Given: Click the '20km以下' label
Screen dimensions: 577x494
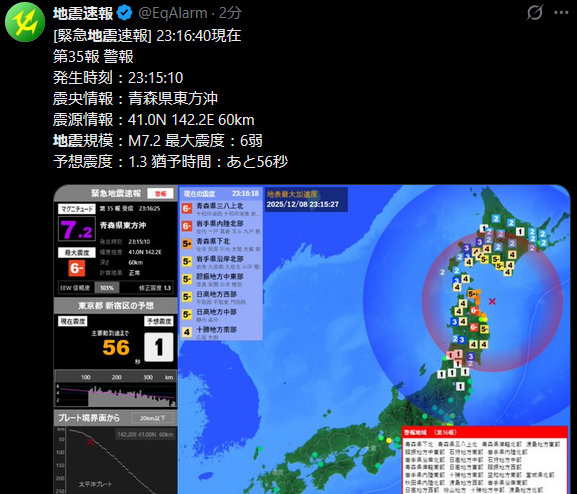Looking at the screenshot, I should pos(152,418).
